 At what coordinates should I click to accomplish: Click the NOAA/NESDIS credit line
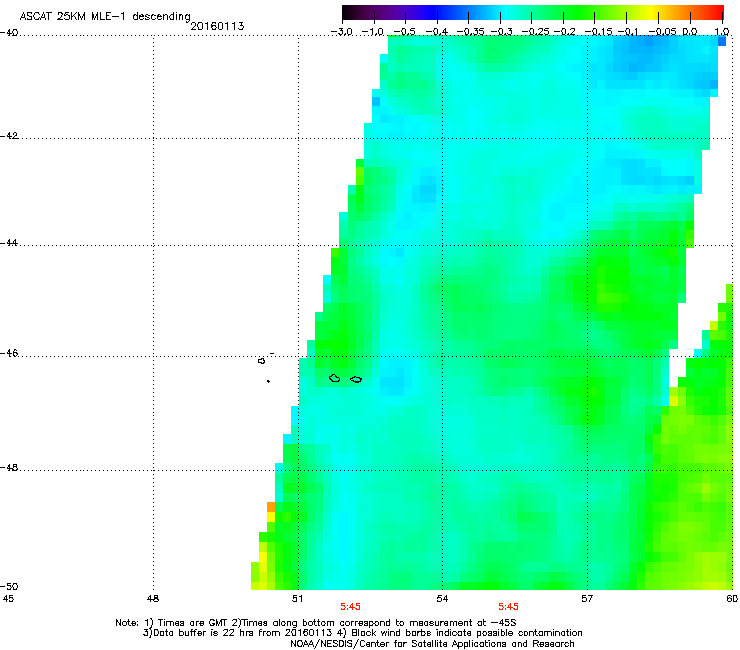432,644
